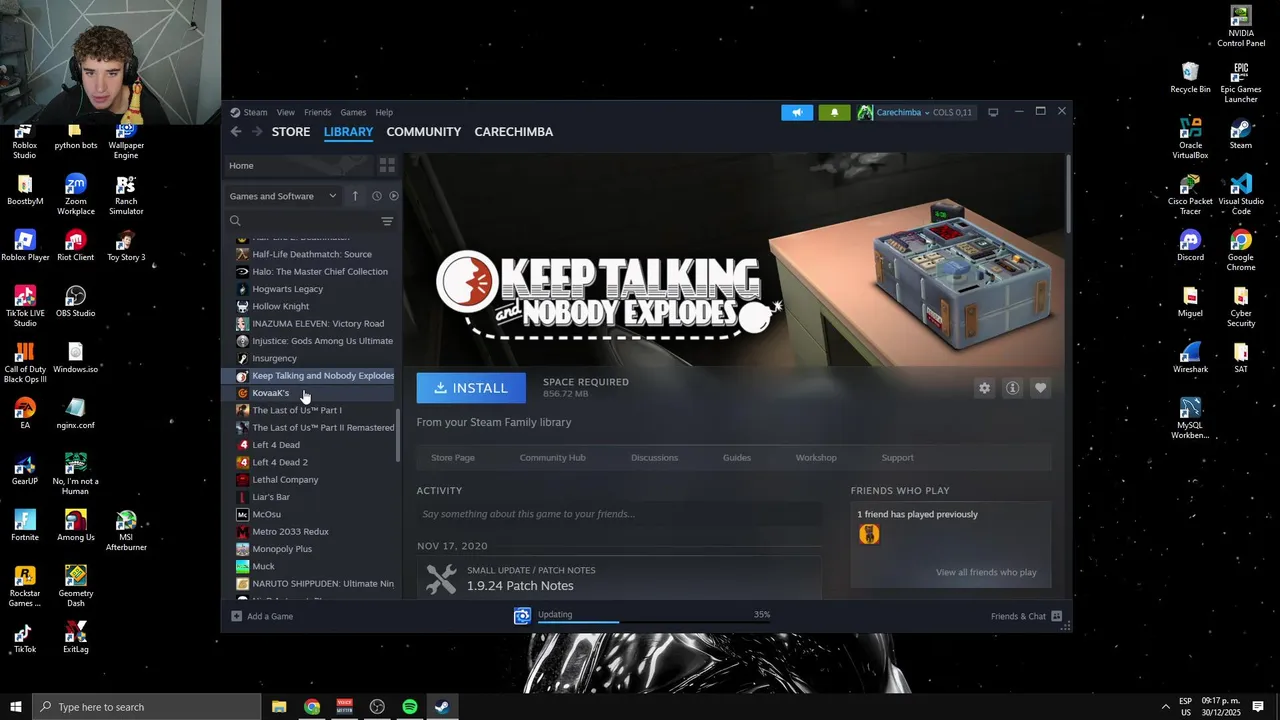Image resolution: width=1280 pixels, height=720 pixels.
Task: Select Hollow Knight in the library list
Action: point(280,306)
